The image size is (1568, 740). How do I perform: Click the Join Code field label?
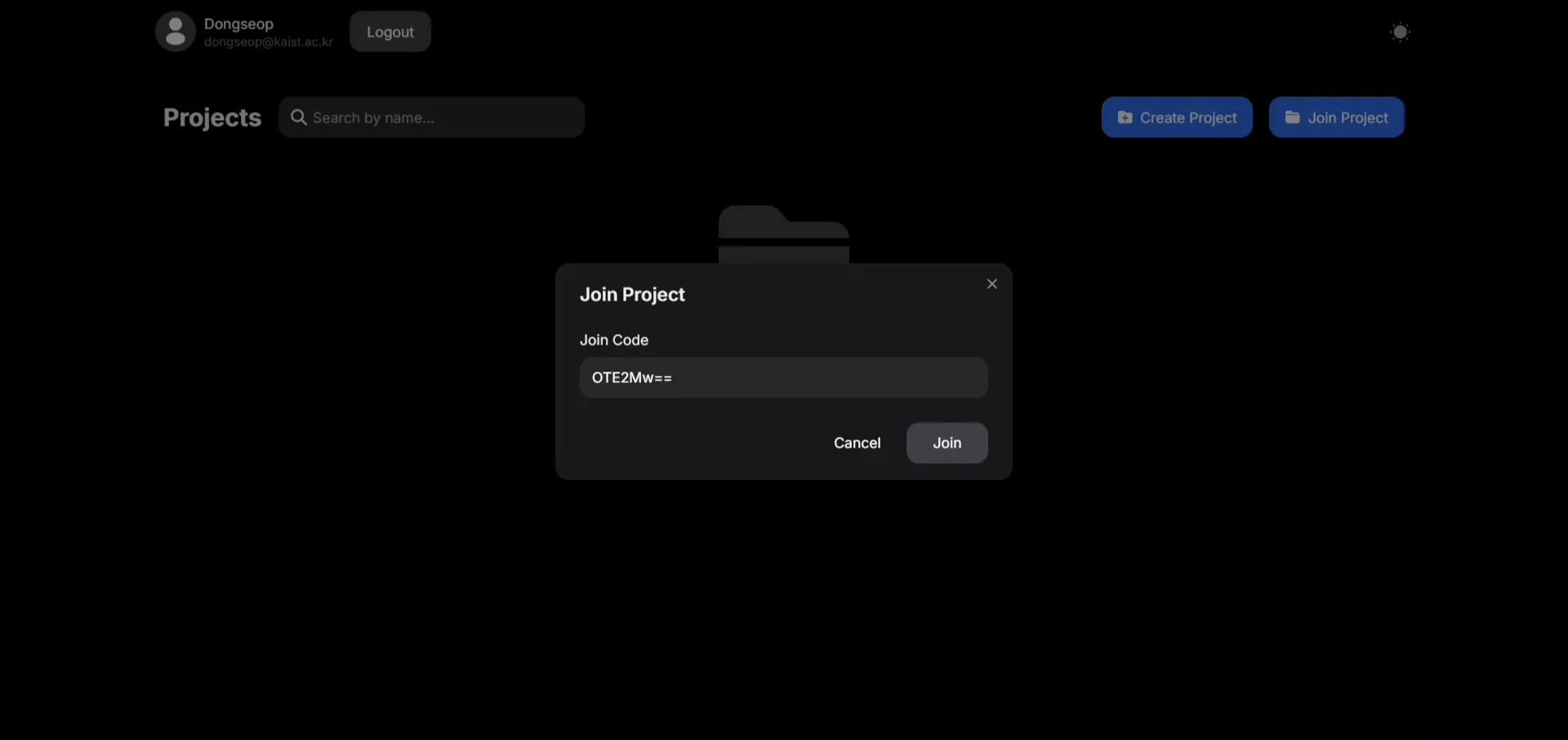click(x=613, y=340)
